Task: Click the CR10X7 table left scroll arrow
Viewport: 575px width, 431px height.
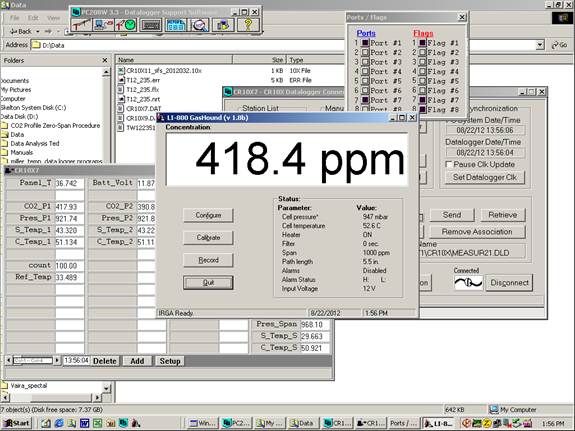Action: tap(9, 361)
